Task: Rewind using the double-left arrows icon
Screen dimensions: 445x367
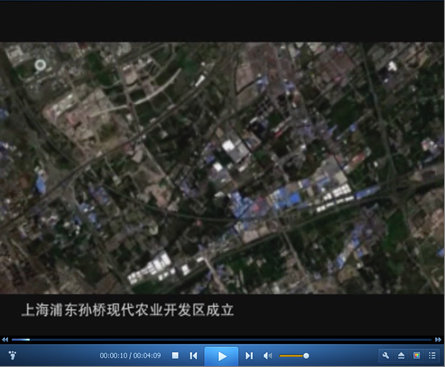Action: (x=5, y=340)
